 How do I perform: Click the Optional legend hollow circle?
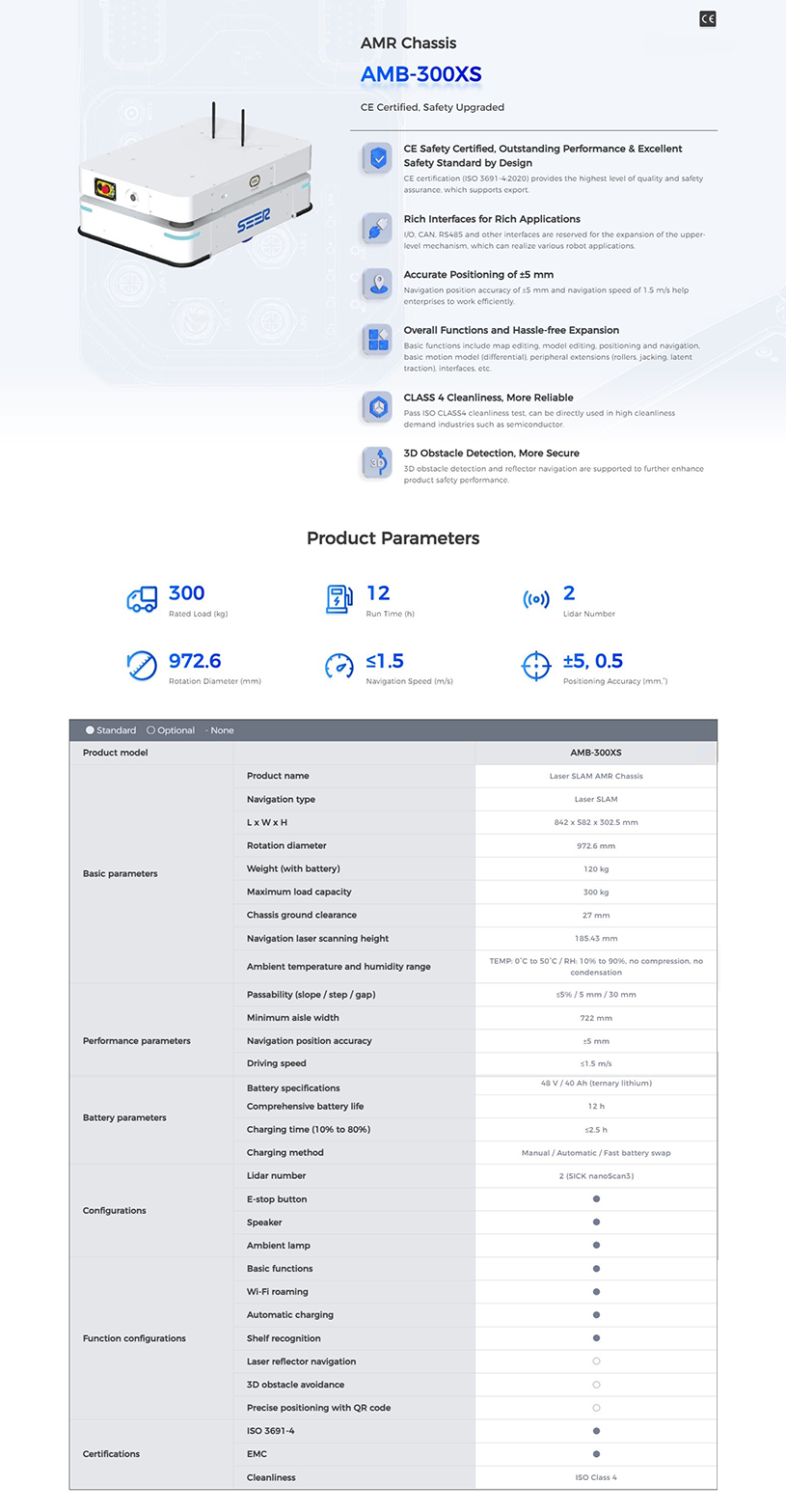[x=150, y=730]
